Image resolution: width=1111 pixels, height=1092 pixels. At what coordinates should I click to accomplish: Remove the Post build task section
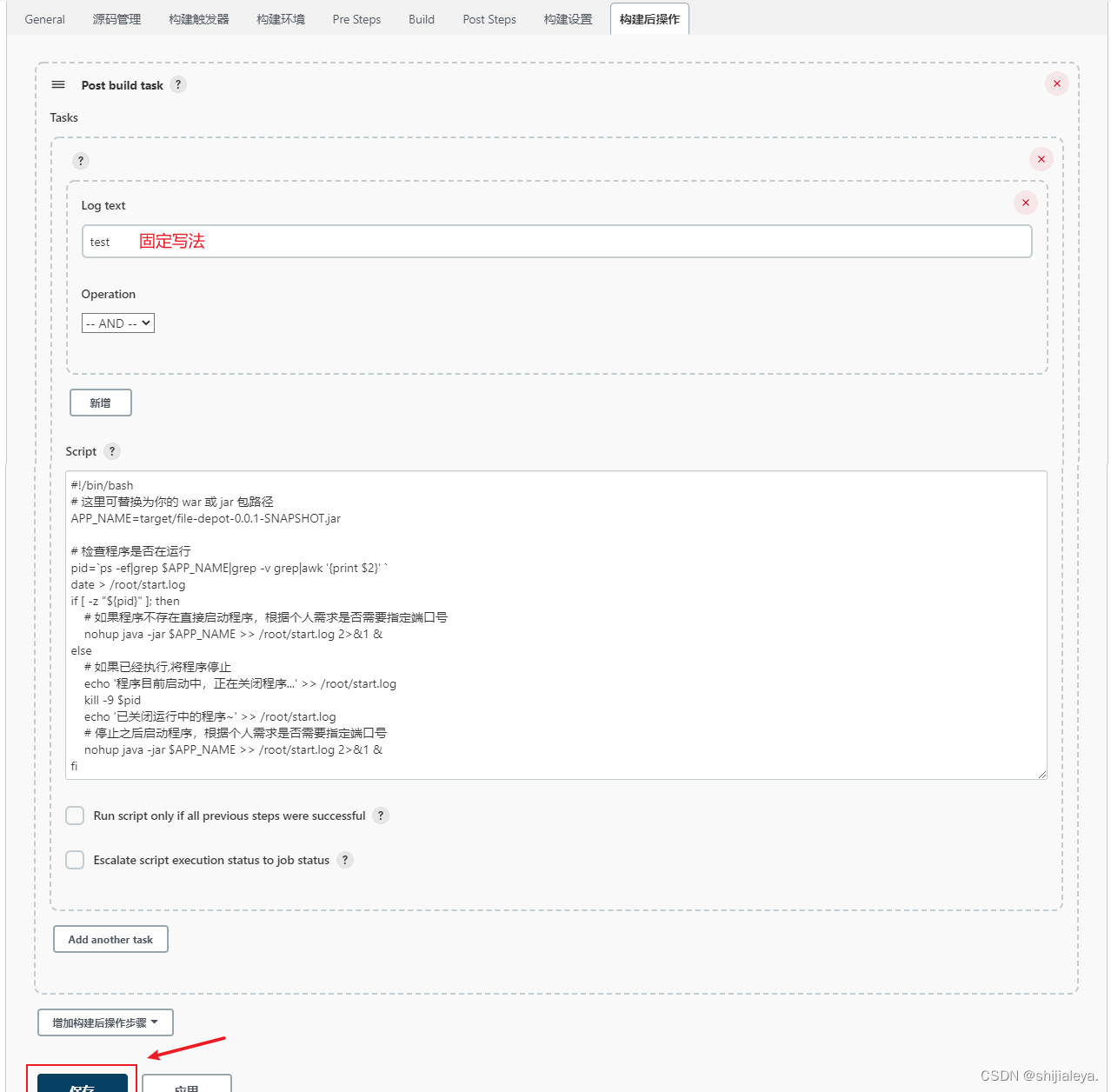coord(1057,83)
